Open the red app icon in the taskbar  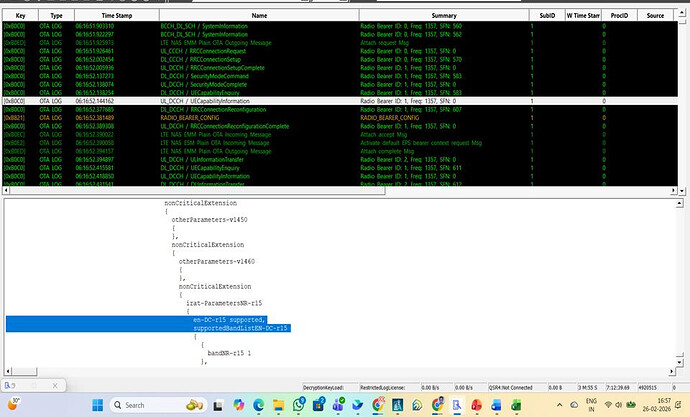pyautogui.click(x=477, y=405)
